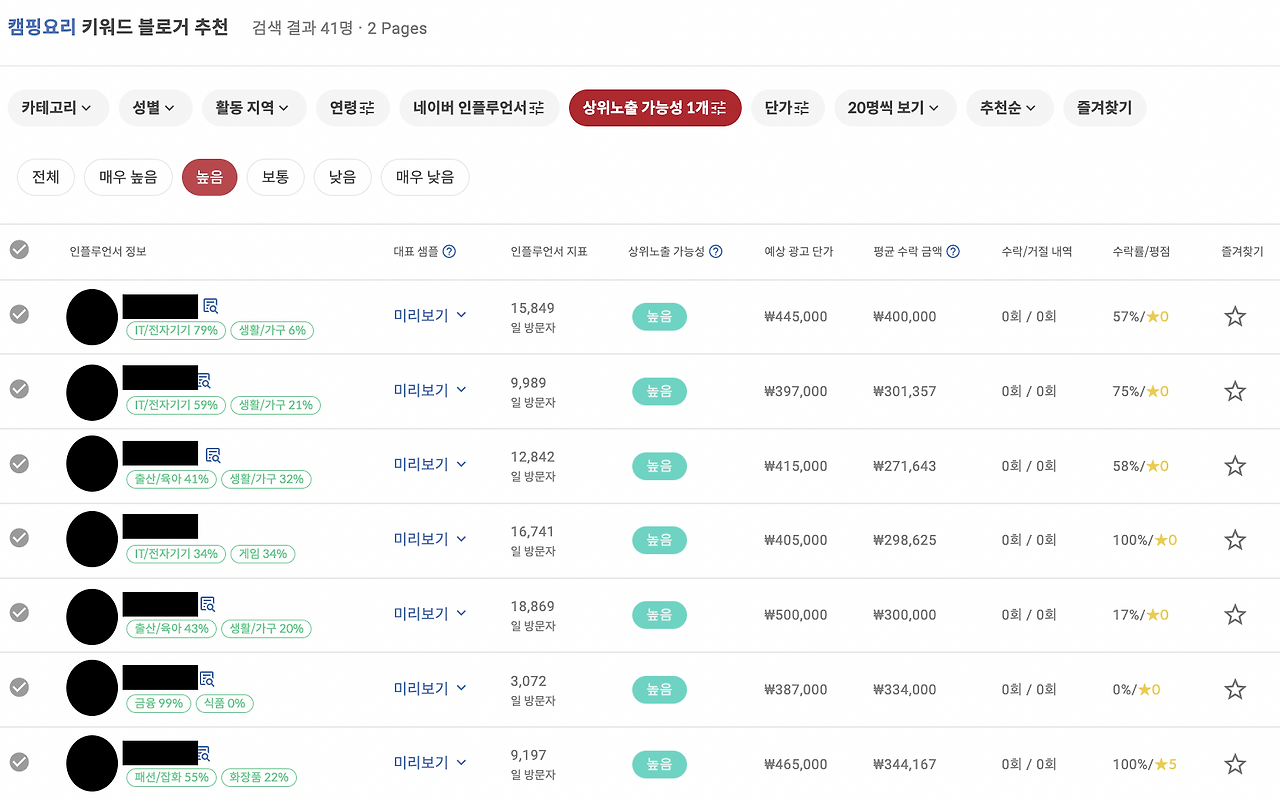This screenshot has width=1280, height=800.
Task: Switch to the 매우 높음 filter tab
Action: coord(128,177)
